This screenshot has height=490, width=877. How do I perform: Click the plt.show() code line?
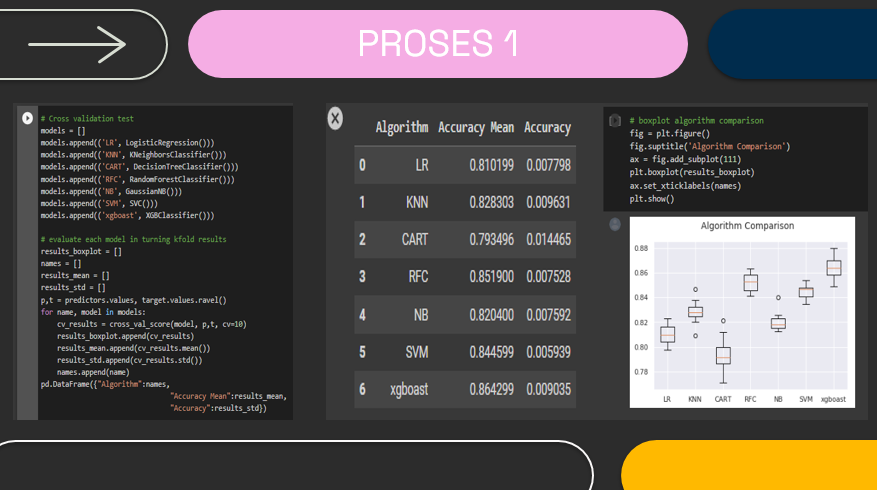[x=652, y=199]
